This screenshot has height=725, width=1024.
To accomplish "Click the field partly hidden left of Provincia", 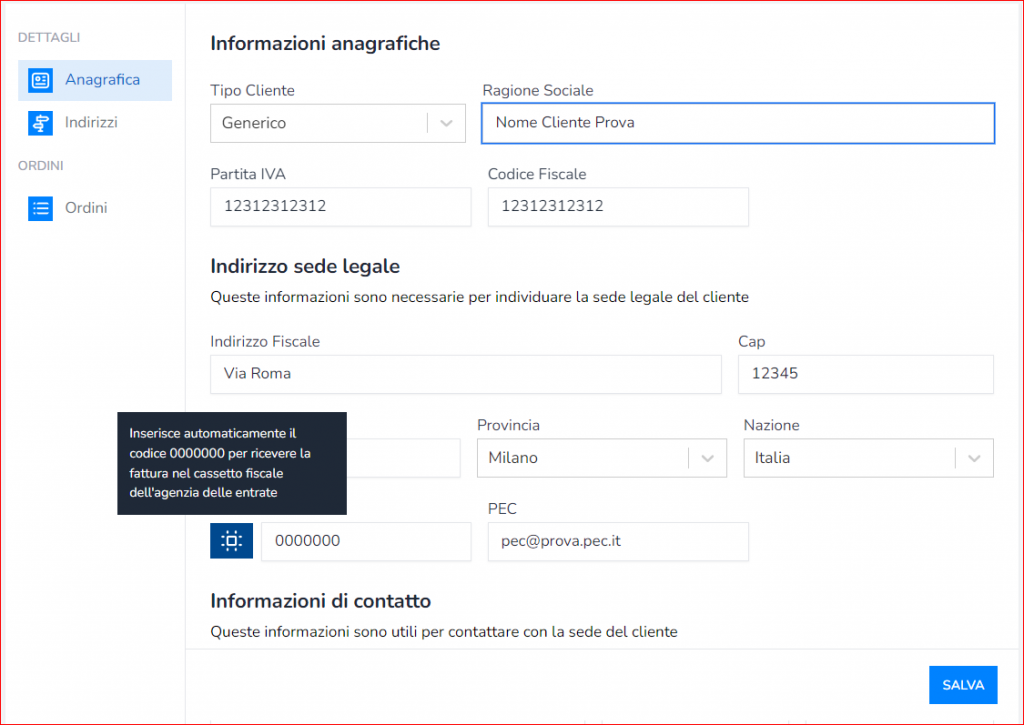I will (403, 458).
